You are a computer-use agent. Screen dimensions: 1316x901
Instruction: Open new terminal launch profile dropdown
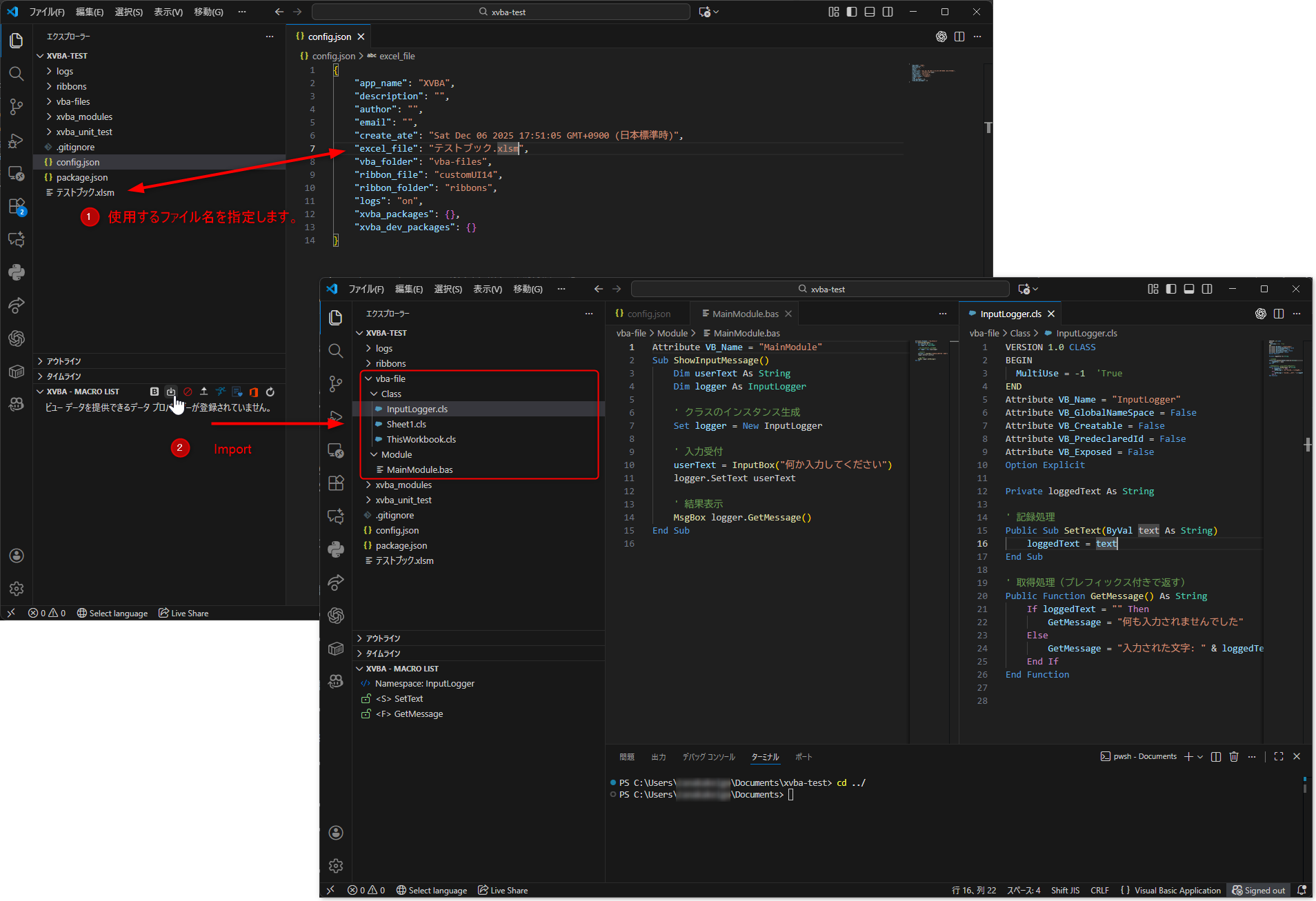[x=1200, y=757]
